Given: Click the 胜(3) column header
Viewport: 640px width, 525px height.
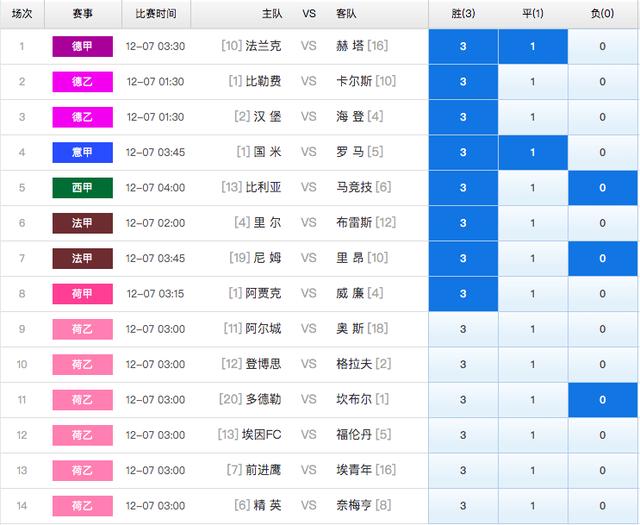Looking at the screenshot, I should pyautogui.click(x=463, y=14).
